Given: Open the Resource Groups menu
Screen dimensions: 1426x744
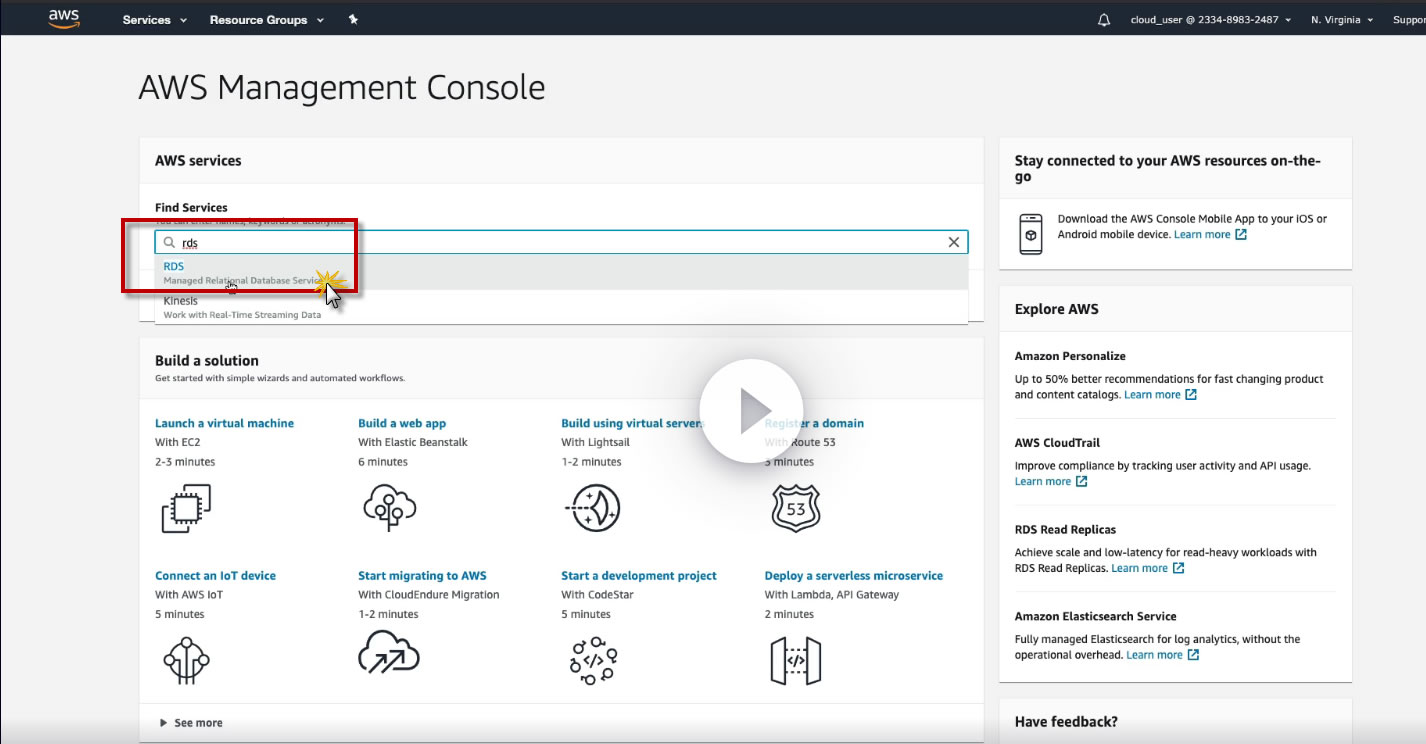Looking at the screenshot, I should [266, 20].
